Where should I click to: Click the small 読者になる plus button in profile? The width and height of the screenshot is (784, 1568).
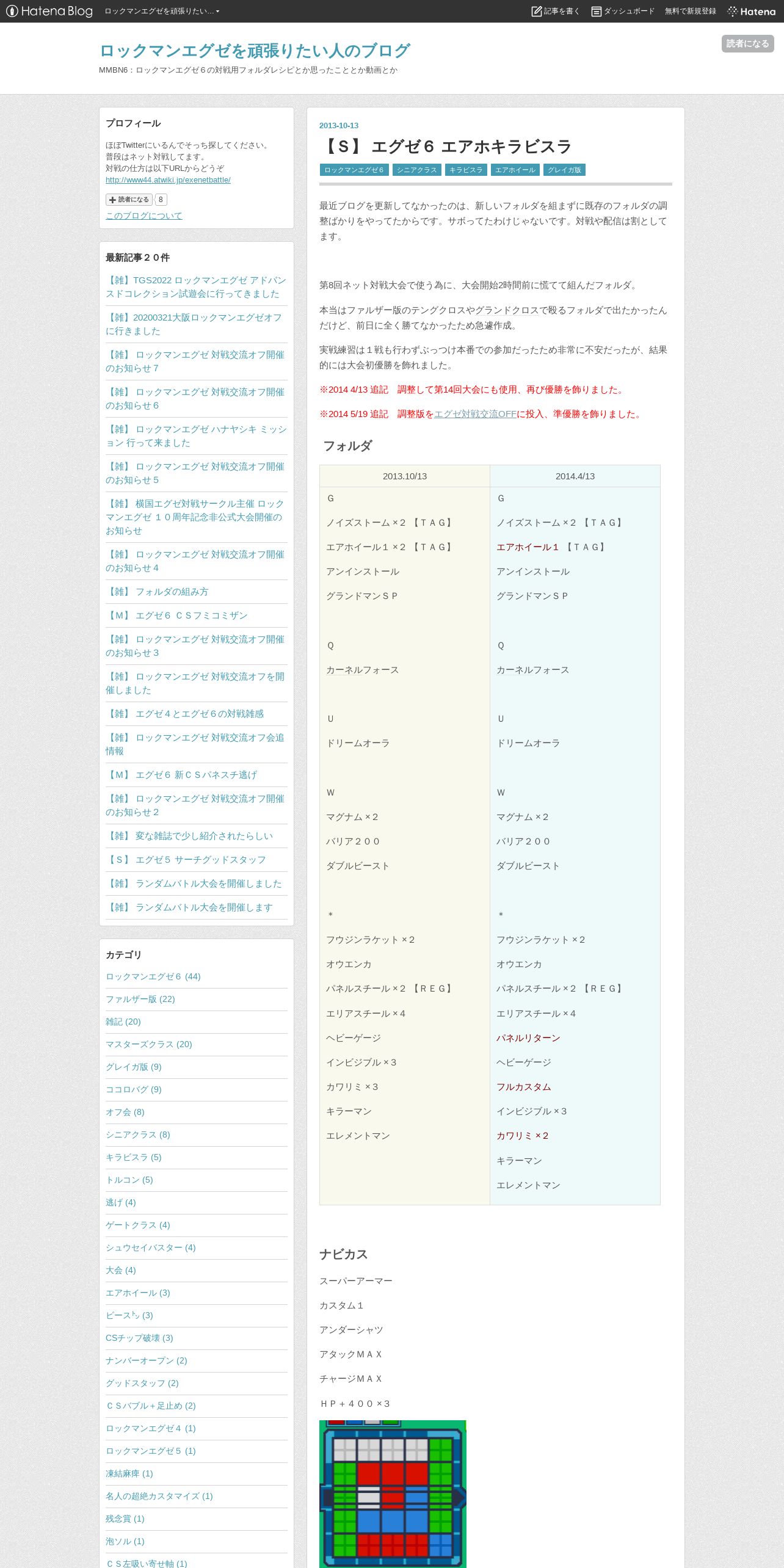(129, 200)
